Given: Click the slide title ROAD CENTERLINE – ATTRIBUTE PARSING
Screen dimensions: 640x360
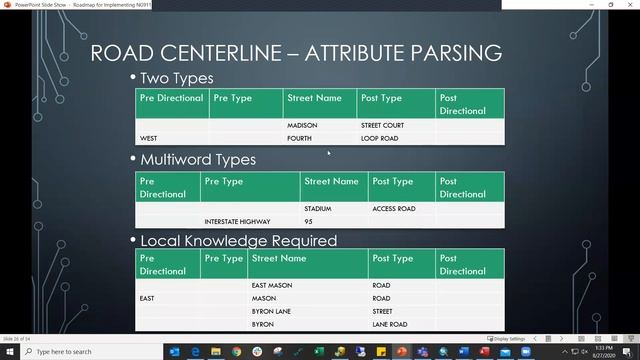Looking at the screenshot, I should click(296, 53).
